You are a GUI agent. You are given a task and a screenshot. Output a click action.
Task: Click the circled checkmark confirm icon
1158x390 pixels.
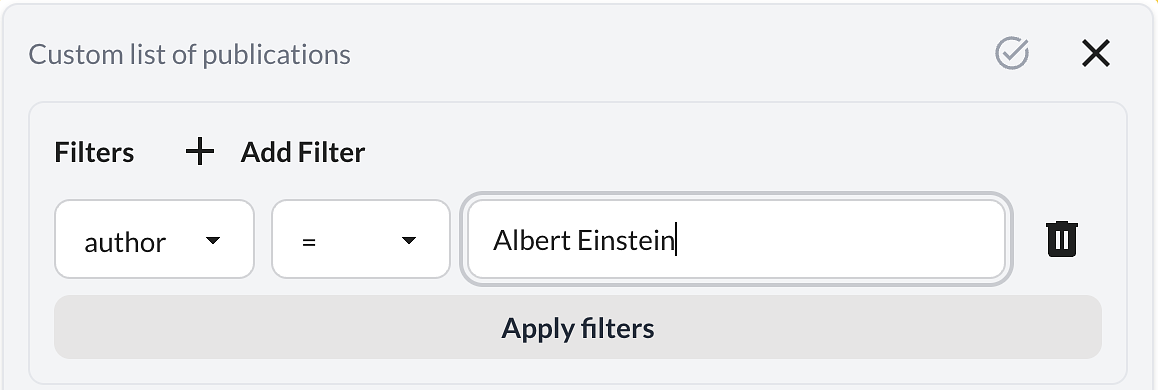(1012, 54)
